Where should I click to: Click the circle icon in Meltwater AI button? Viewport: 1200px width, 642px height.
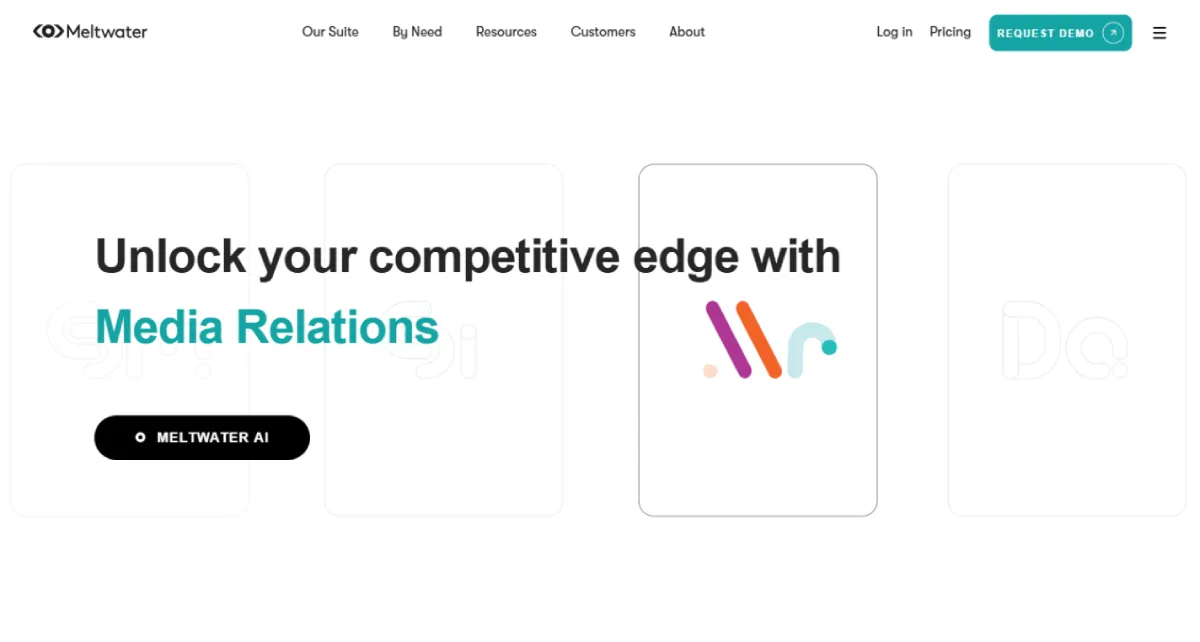pos(140,437)
